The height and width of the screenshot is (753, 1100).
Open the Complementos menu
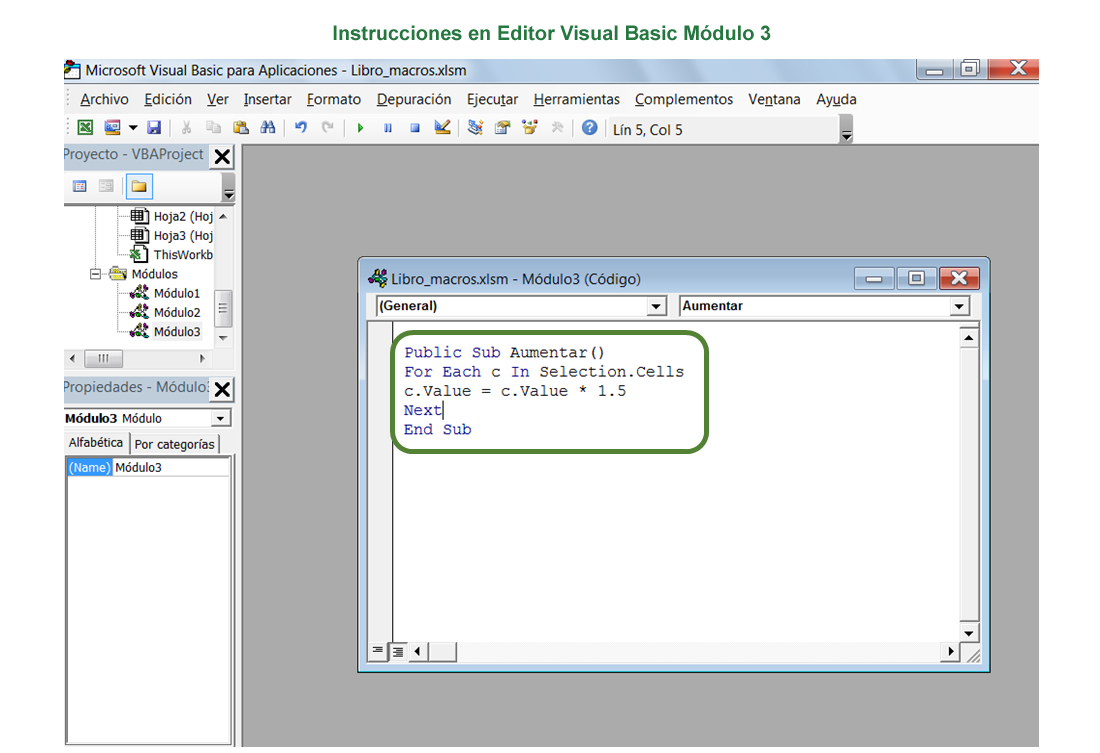tap(684, 100)
